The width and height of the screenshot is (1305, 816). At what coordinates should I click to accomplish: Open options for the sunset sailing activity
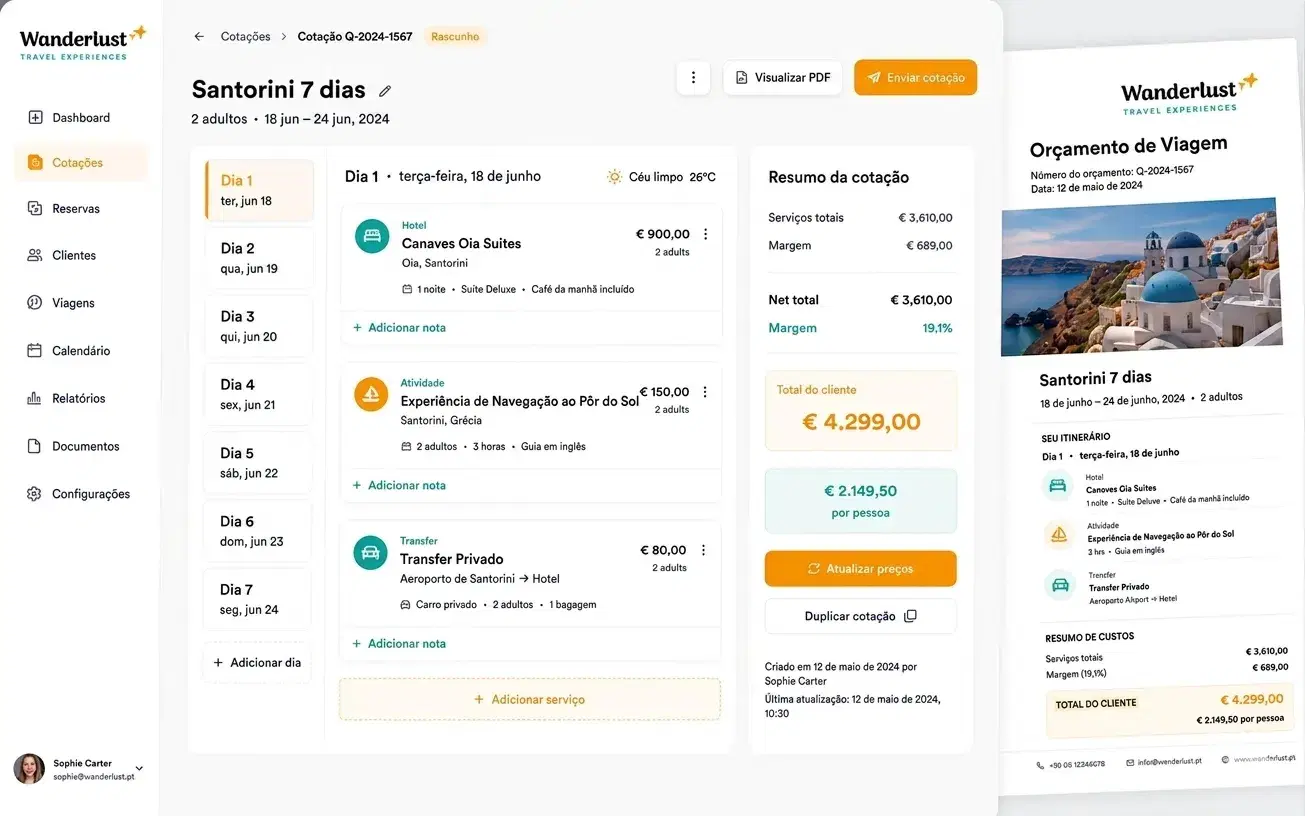pos(704,392)
